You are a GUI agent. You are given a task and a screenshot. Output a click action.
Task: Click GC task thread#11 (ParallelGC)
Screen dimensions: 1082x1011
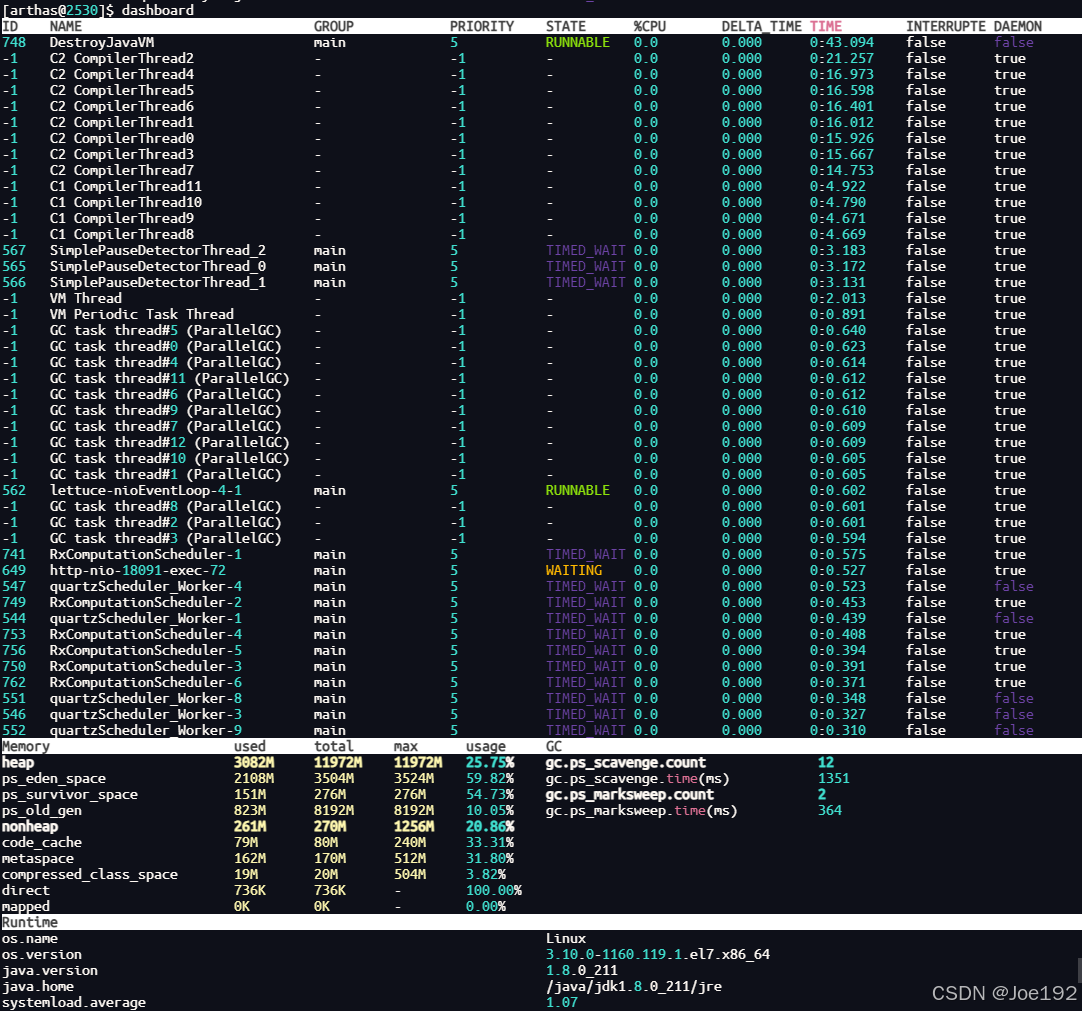169,378
